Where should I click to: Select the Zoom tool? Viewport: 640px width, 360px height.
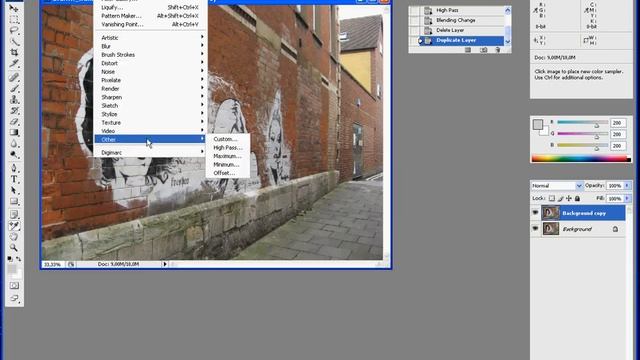14,247
